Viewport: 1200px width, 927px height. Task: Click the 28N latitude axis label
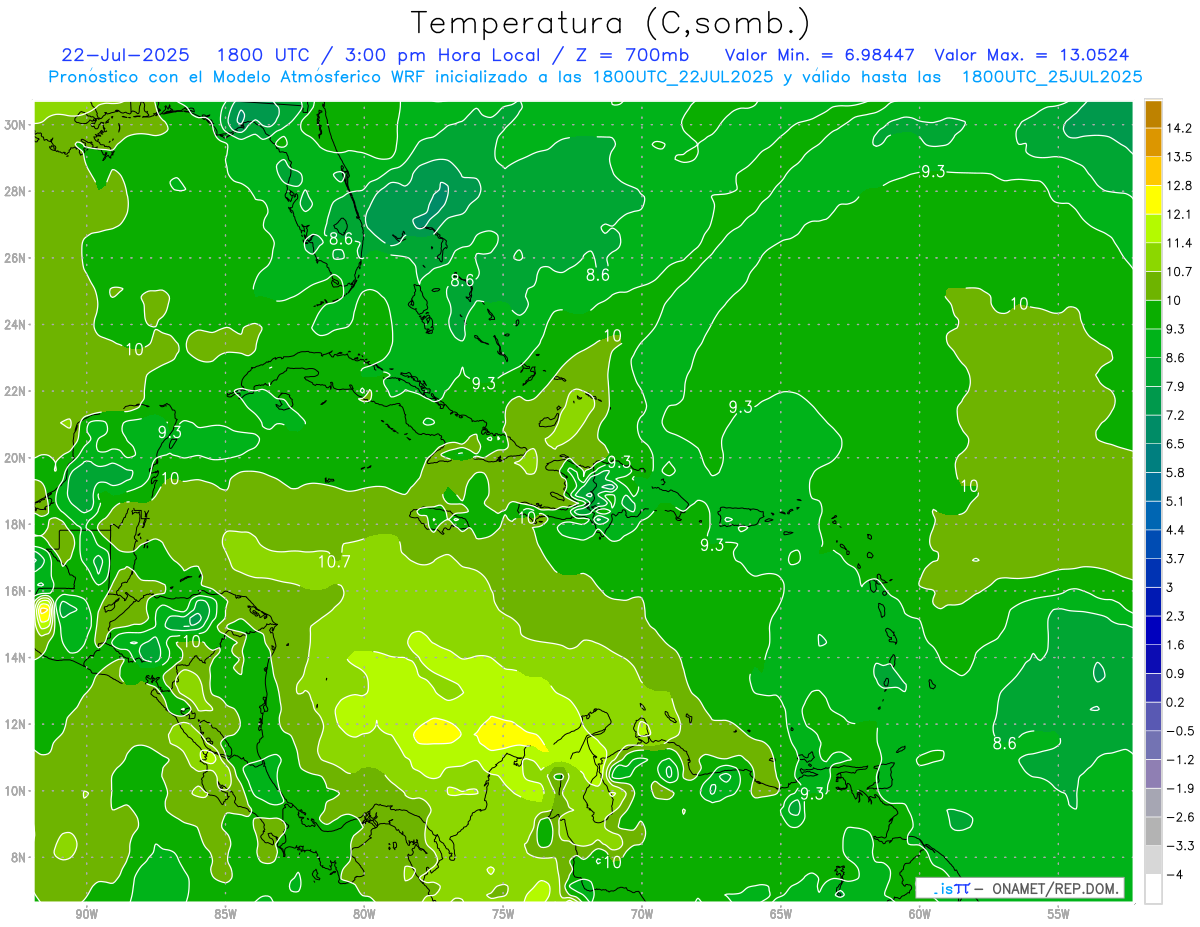click(16, 191)
